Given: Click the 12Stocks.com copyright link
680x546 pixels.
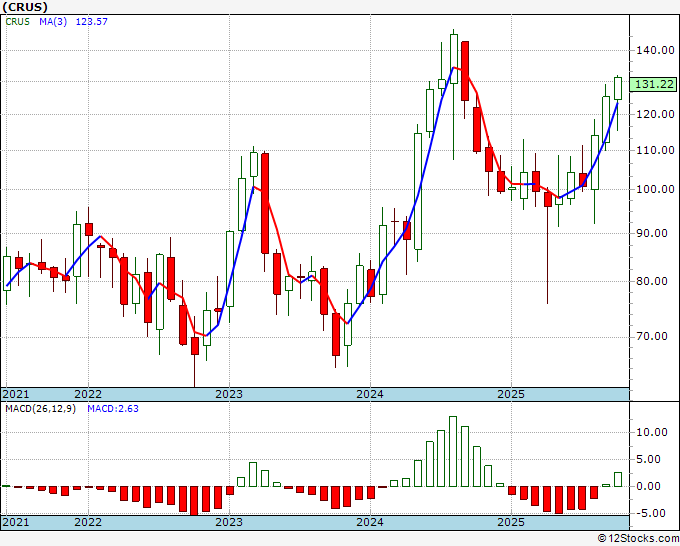Looking at the screenshot, I should [638, 539].
